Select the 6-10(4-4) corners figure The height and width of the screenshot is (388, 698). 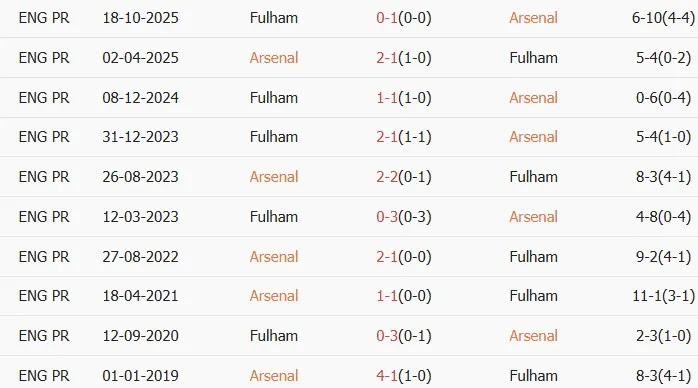[663, 18]
